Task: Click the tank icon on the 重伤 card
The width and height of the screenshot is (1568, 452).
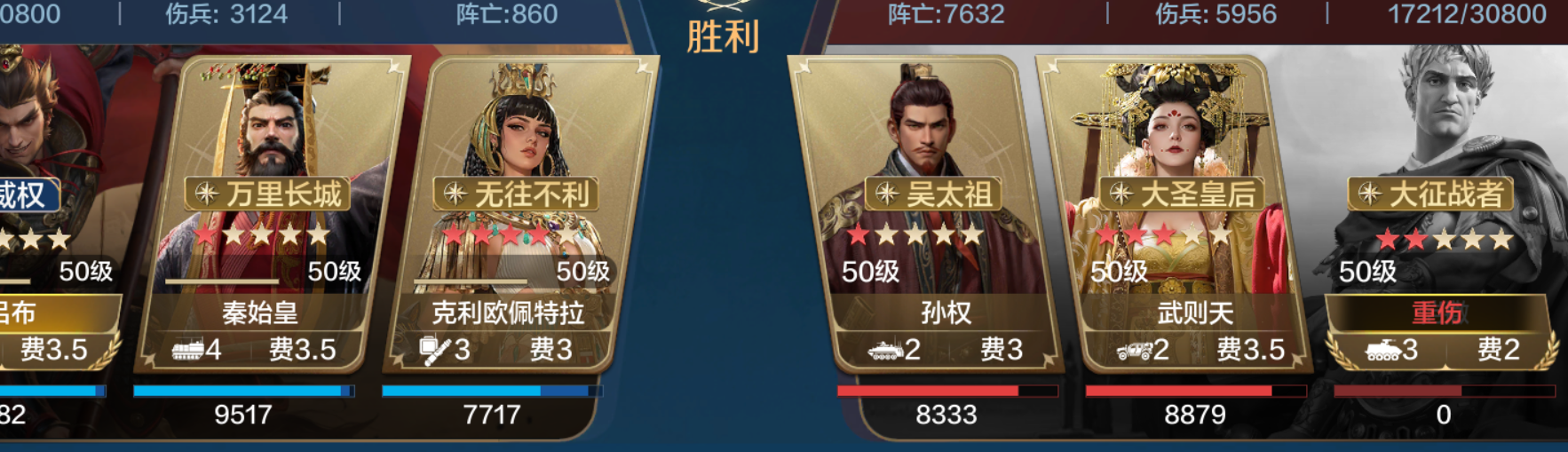Action: 1382,350
